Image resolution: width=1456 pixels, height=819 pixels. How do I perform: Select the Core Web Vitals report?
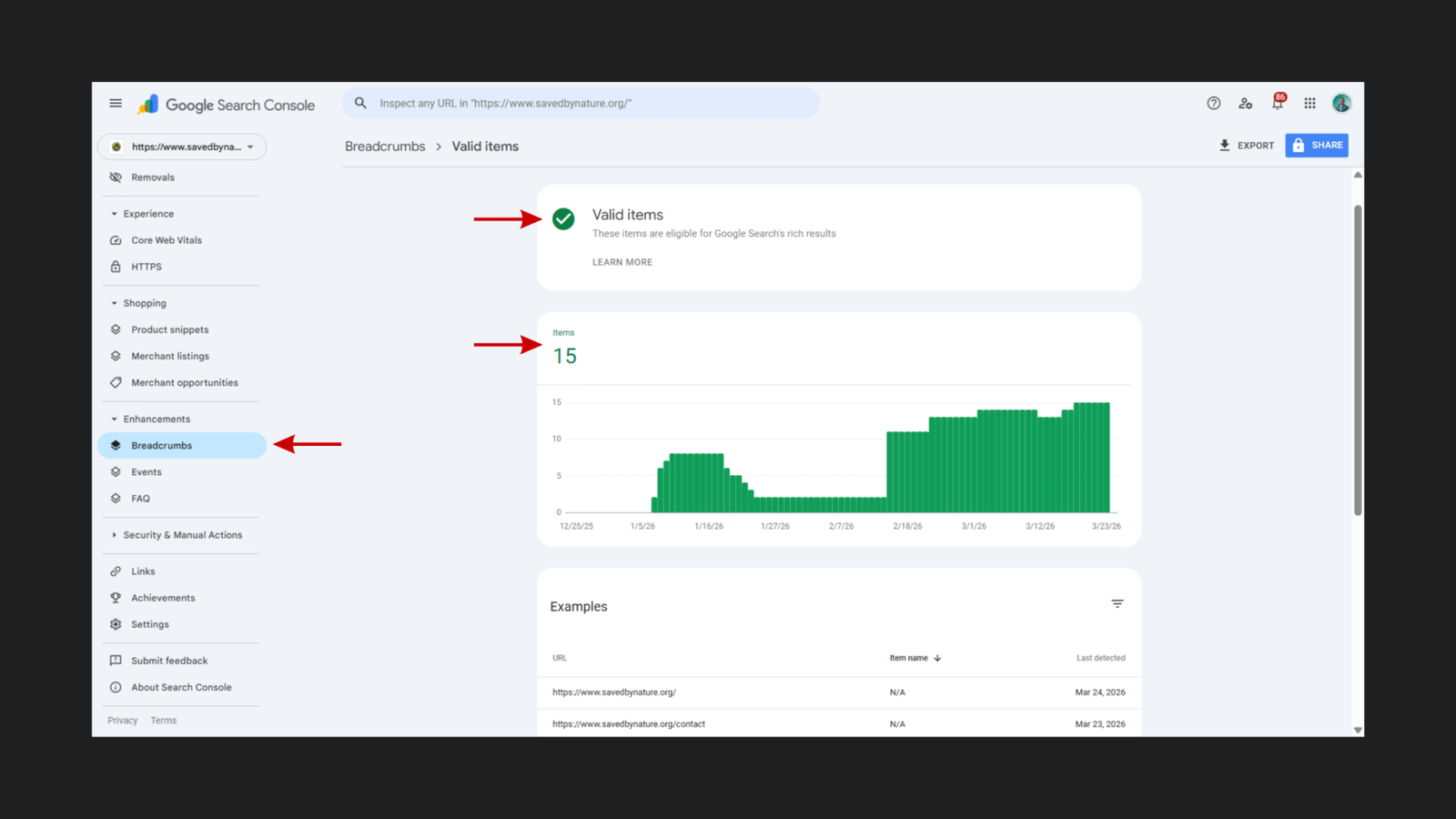tap(166, 239)
